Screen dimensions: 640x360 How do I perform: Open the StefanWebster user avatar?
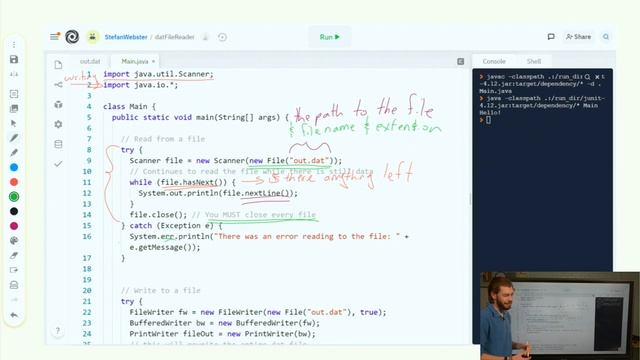pyautogui.click(x=93, y=37)
